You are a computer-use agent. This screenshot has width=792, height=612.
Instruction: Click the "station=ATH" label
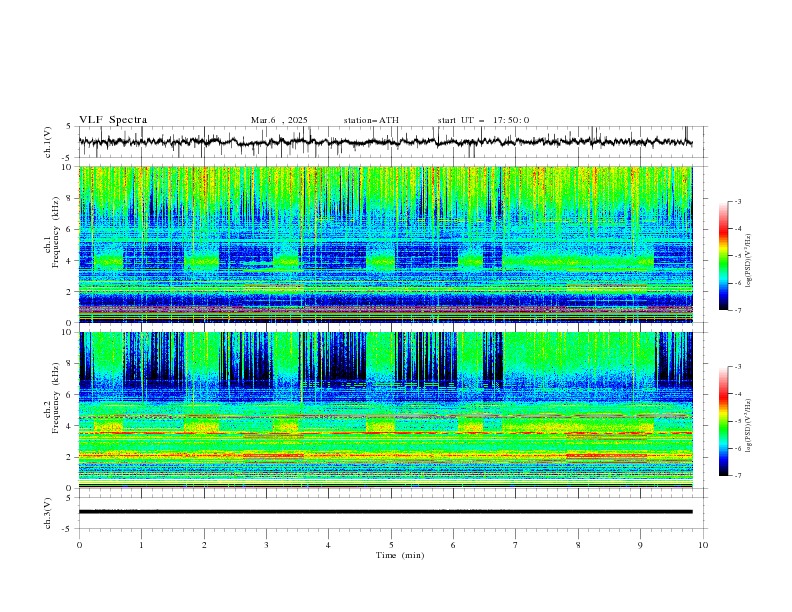(x=371, y=120)
